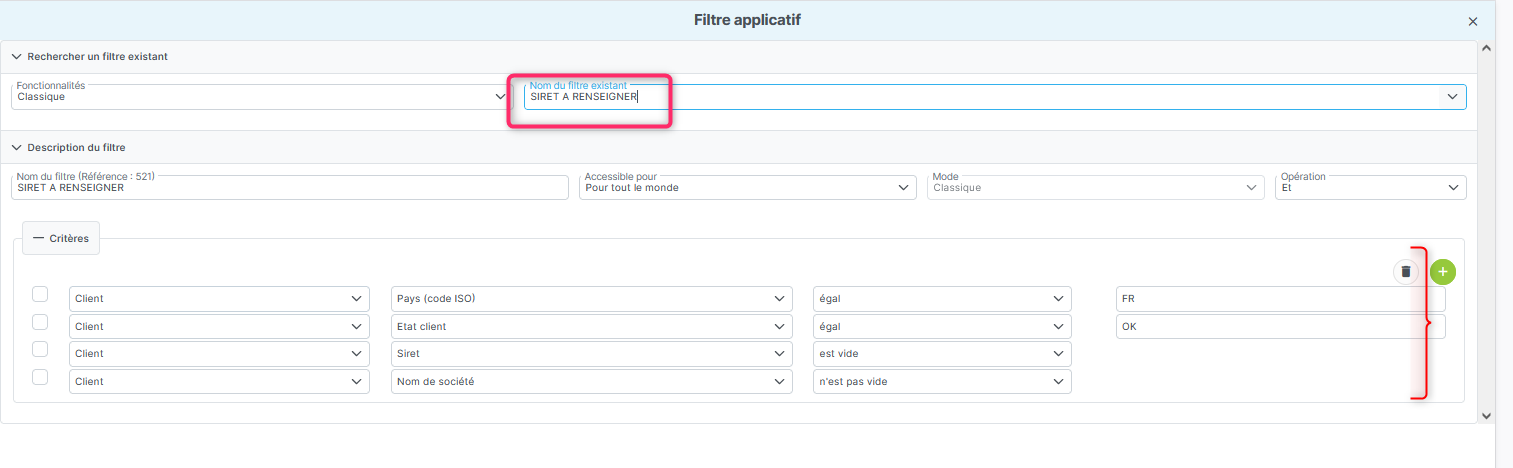
Task: Click the value field containing FR
Action: 1280,299
